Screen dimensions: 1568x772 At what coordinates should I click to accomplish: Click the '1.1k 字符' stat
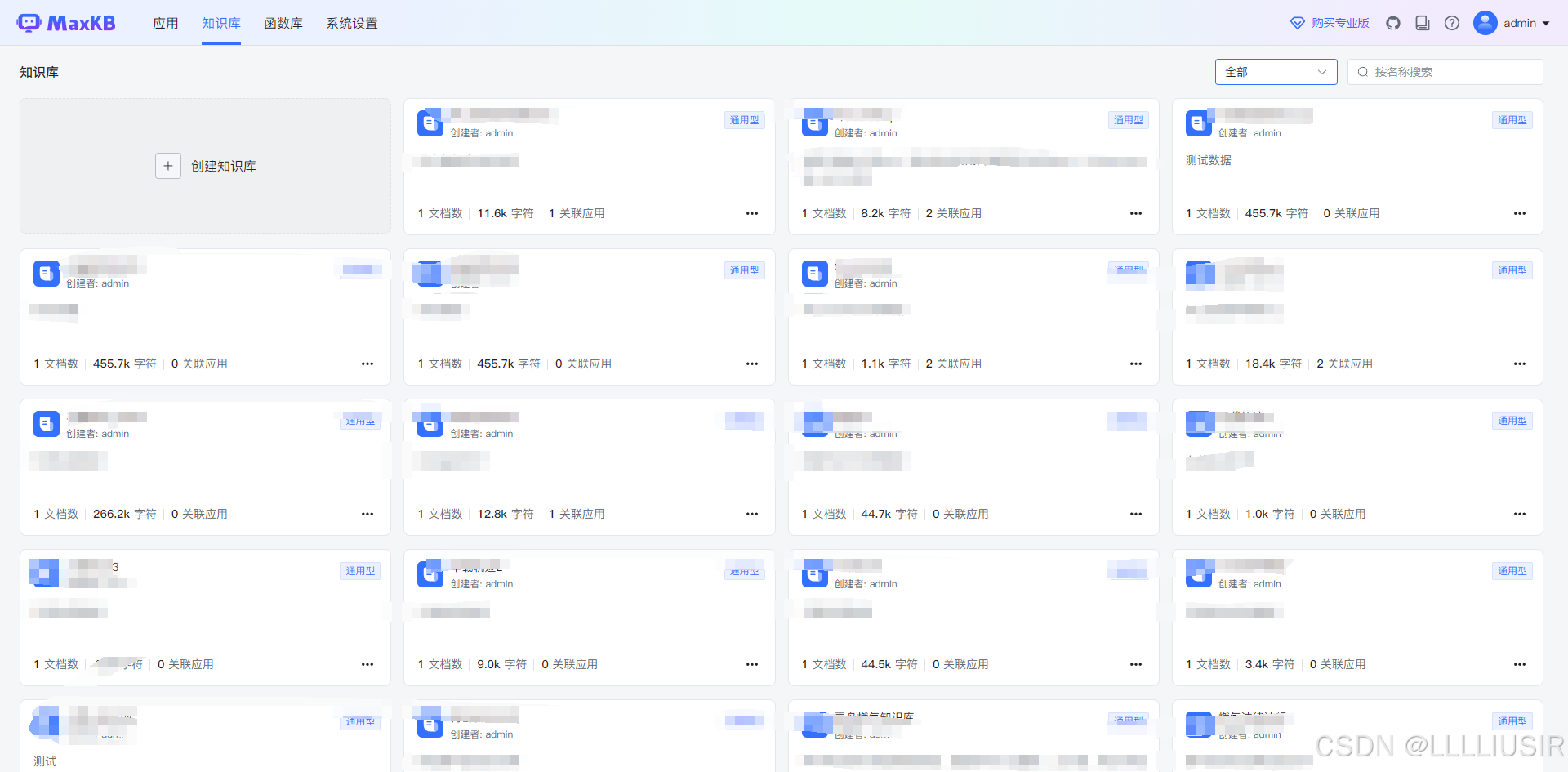click(886, 364)
